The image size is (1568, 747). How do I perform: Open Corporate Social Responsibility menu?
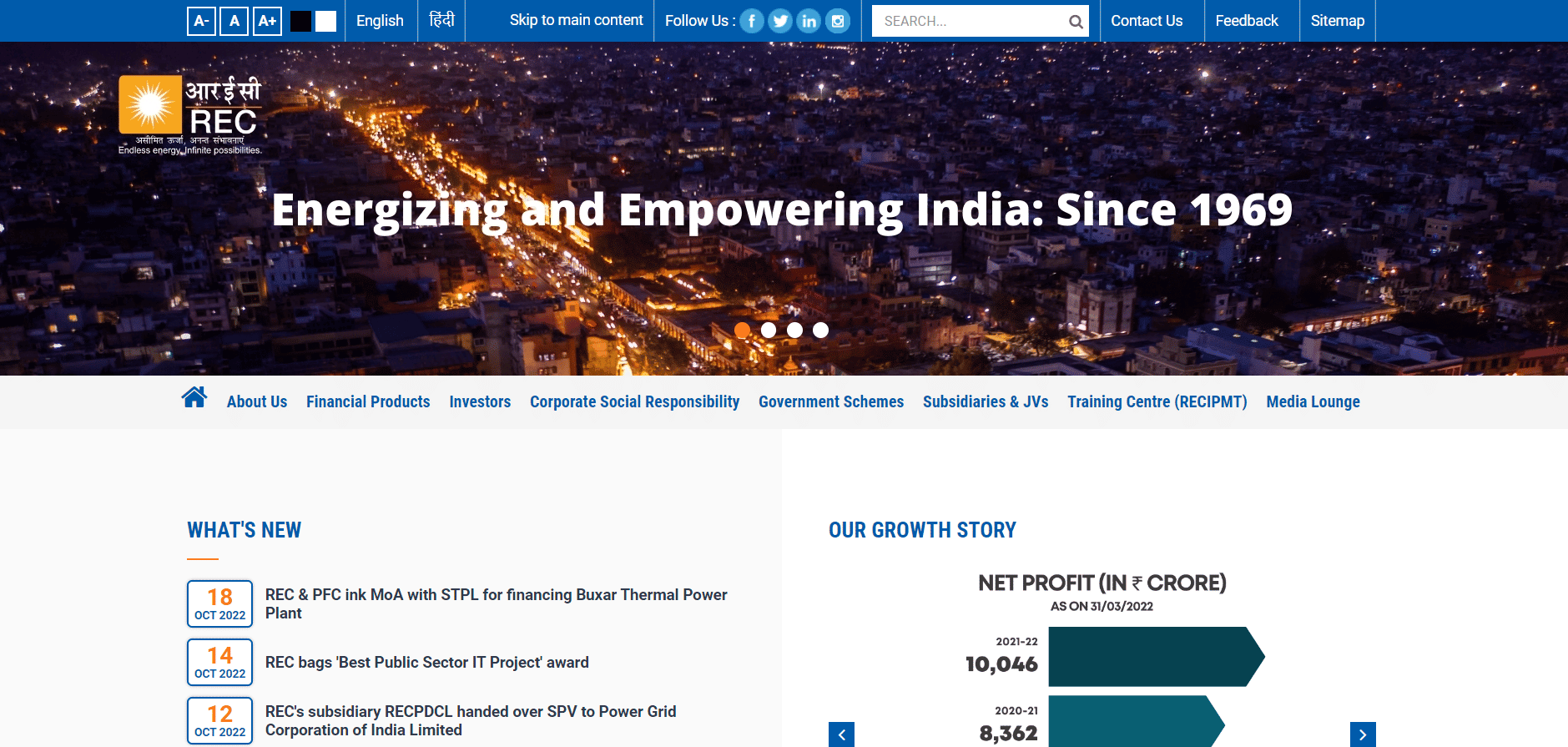point(634,401)
